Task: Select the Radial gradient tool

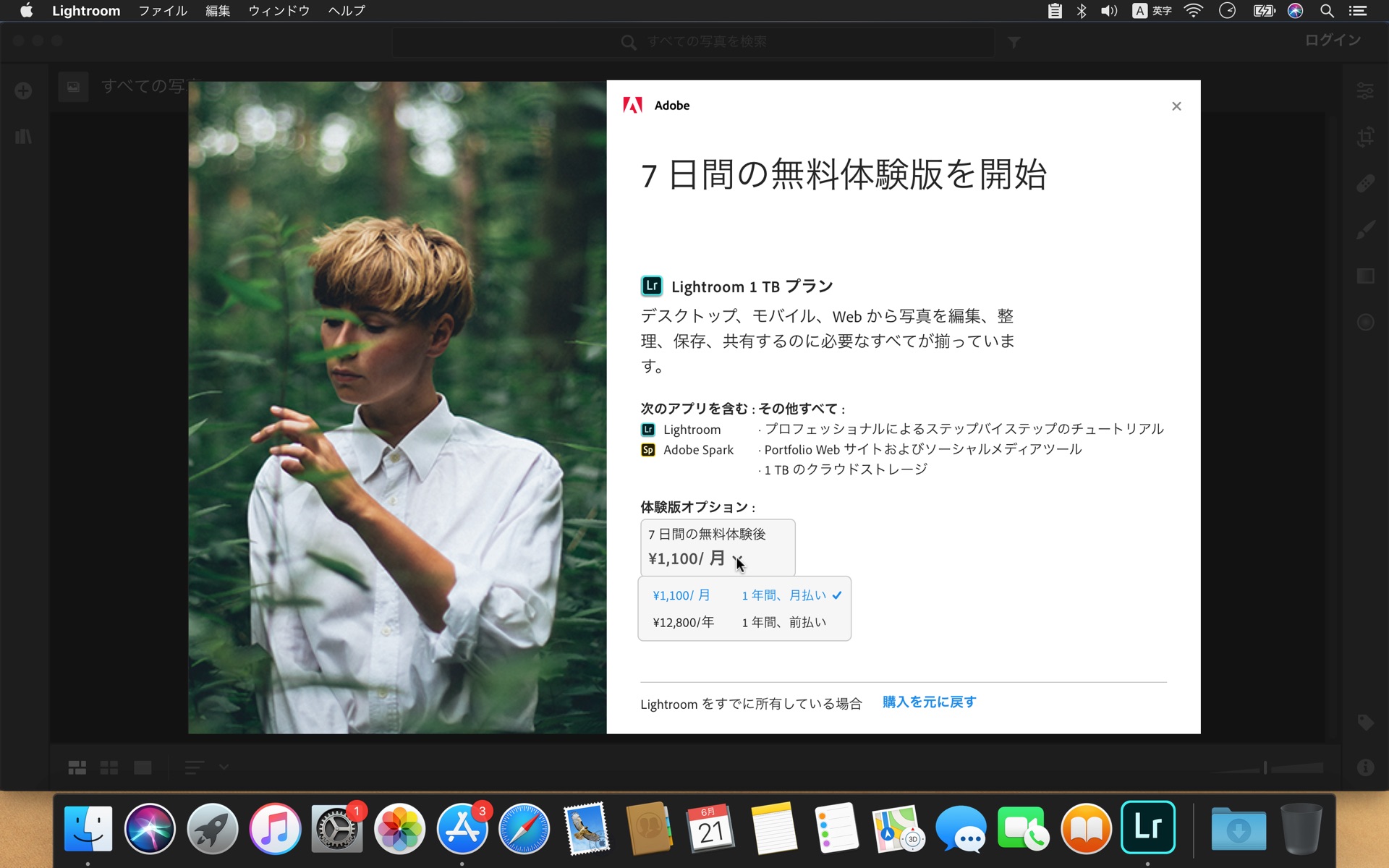Action: (x=1365, y=323)
